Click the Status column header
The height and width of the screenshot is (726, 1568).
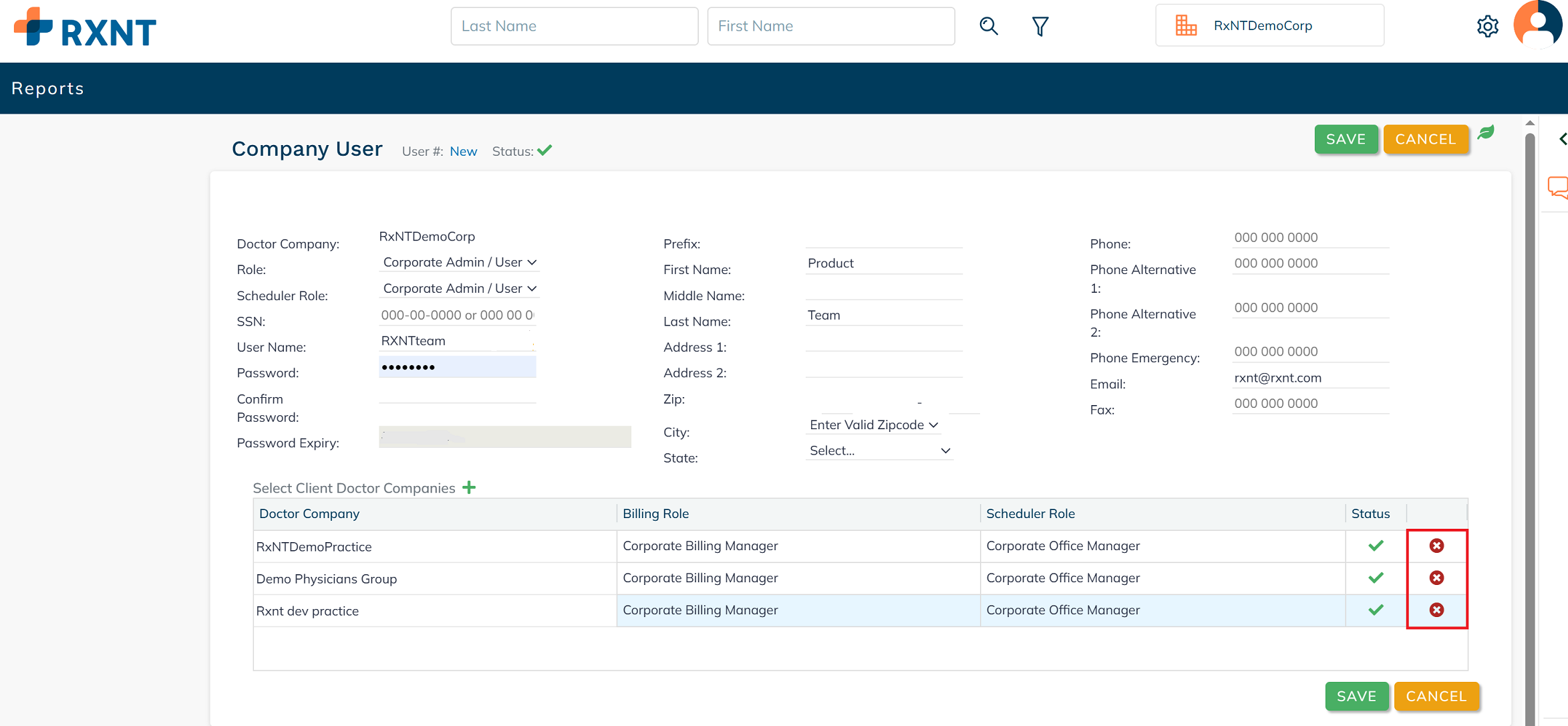(1376, 513)
